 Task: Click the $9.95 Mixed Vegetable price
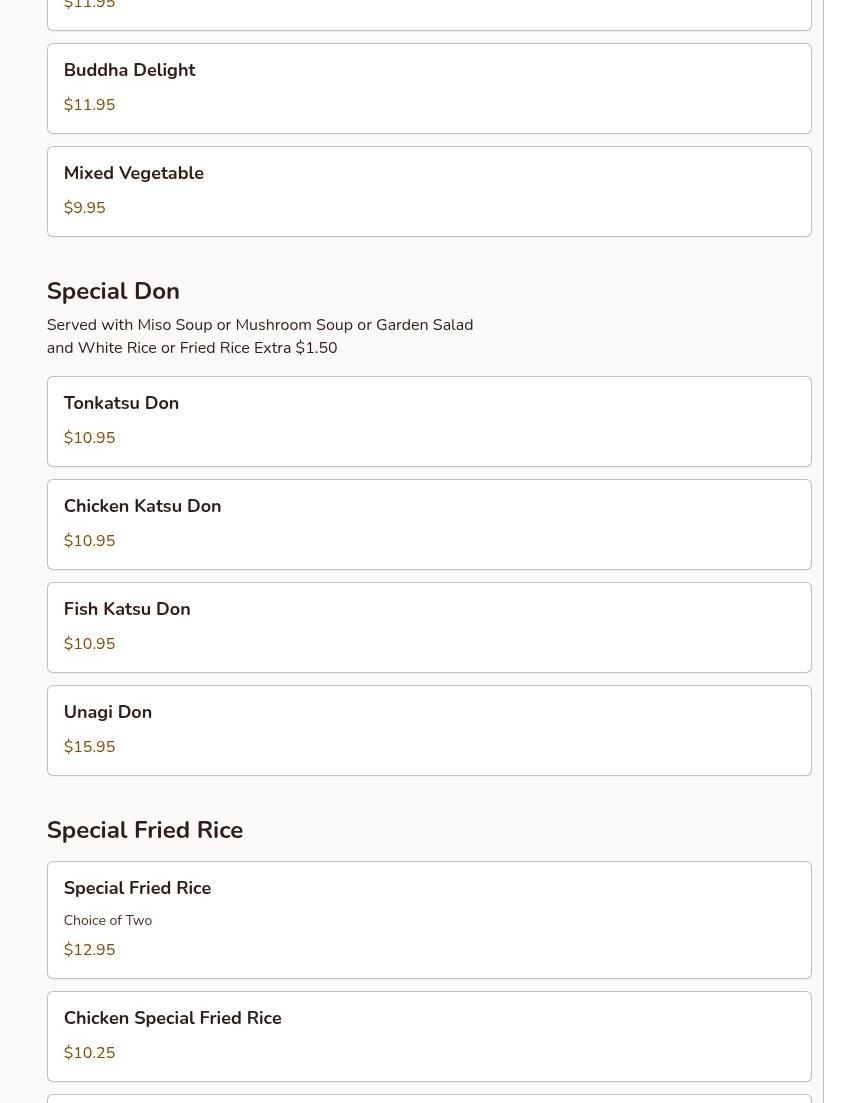click(84, 208)
